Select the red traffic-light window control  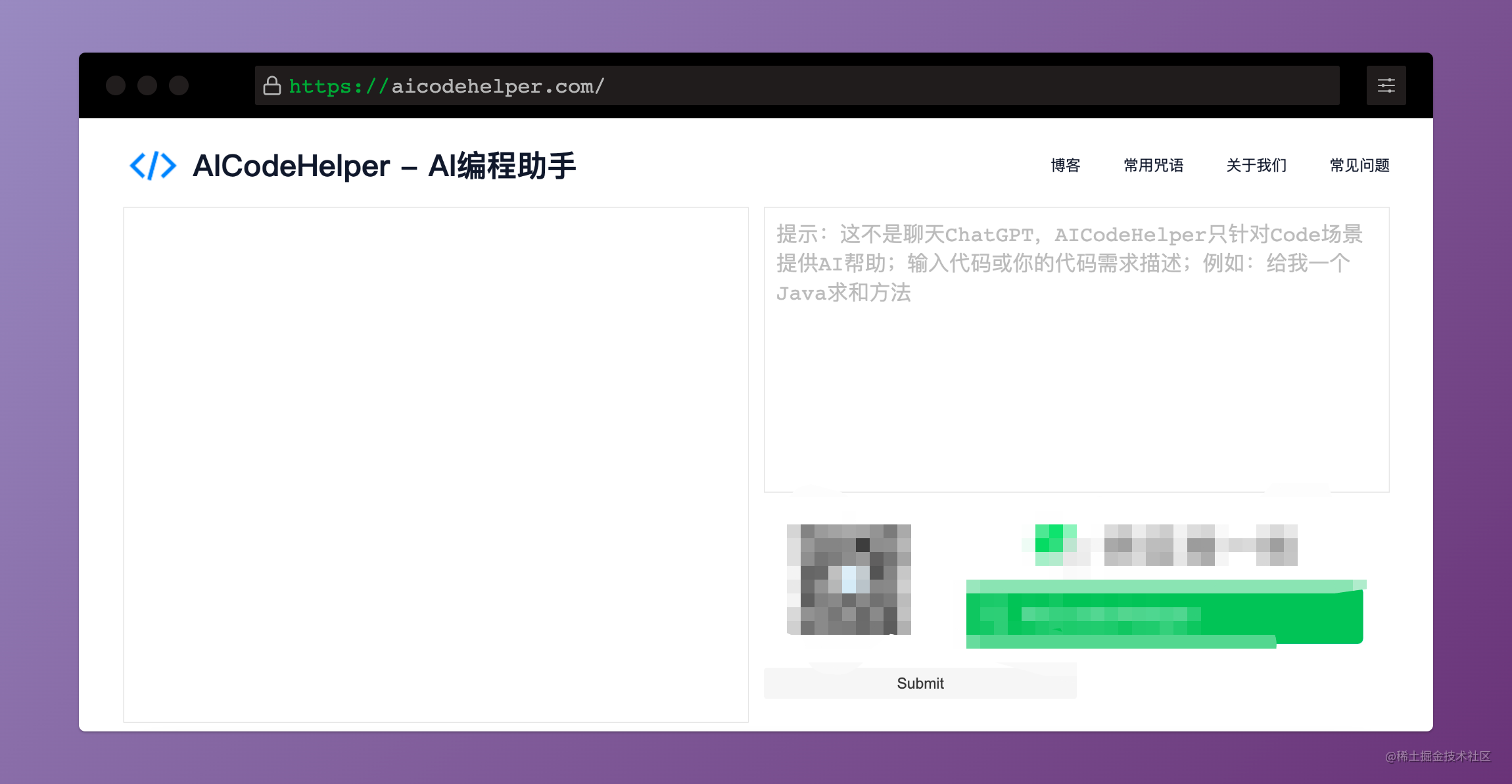point(116,85)
